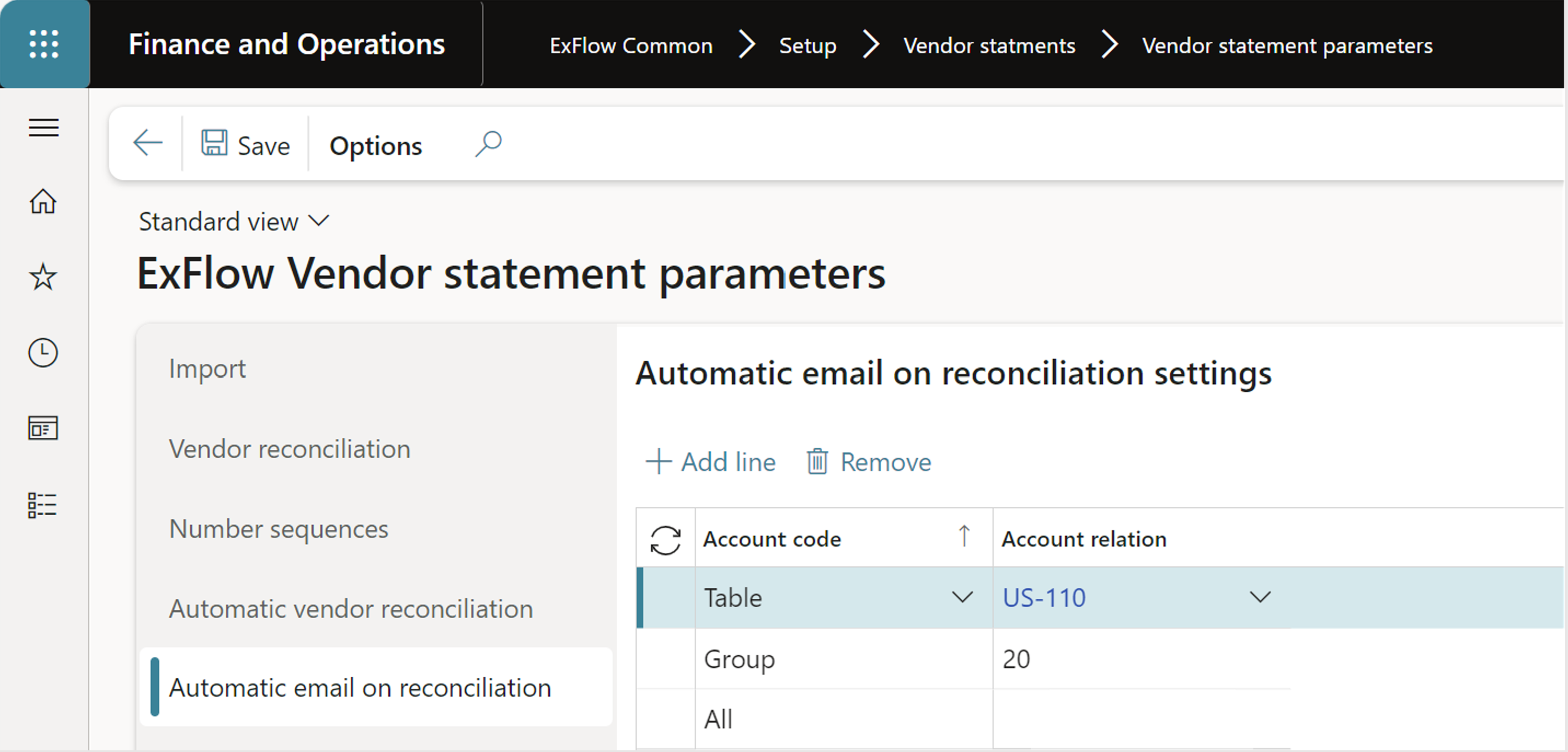Open the Table account code dropdown

(x=962, y=597)
